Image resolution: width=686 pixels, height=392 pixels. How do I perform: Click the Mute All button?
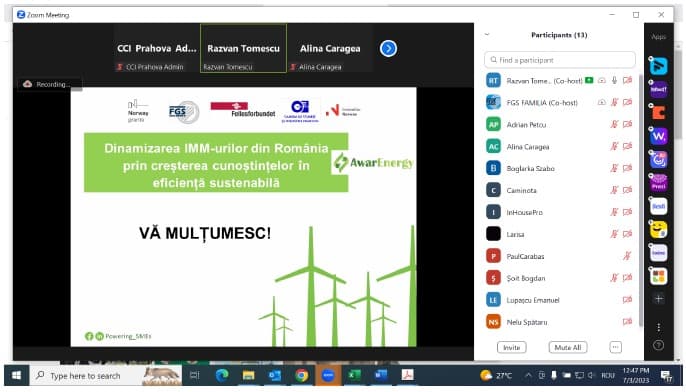[x=567, y=347]
